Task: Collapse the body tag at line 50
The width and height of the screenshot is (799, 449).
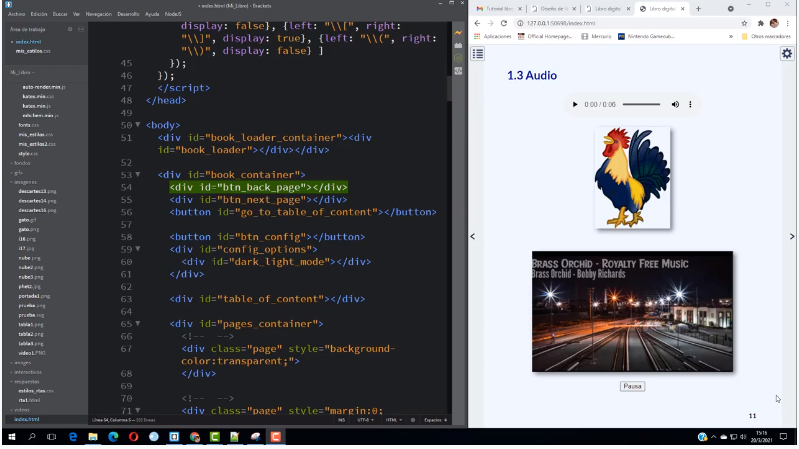Action: [x=138, y=125]
